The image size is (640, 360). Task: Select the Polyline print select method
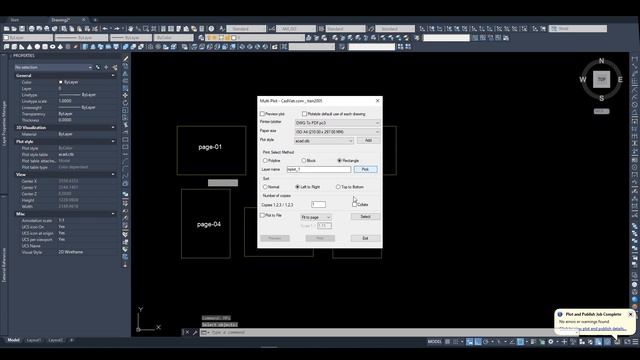265,161
